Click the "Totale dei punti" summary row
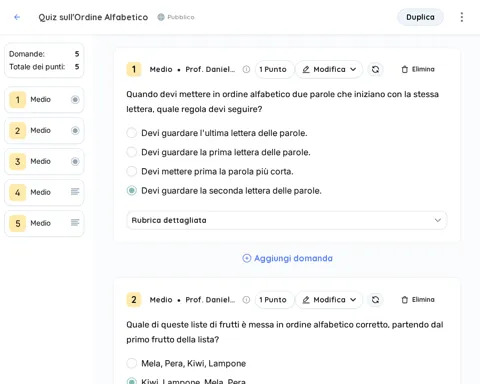This screenshot has height=384, width=480. (44, 67)
